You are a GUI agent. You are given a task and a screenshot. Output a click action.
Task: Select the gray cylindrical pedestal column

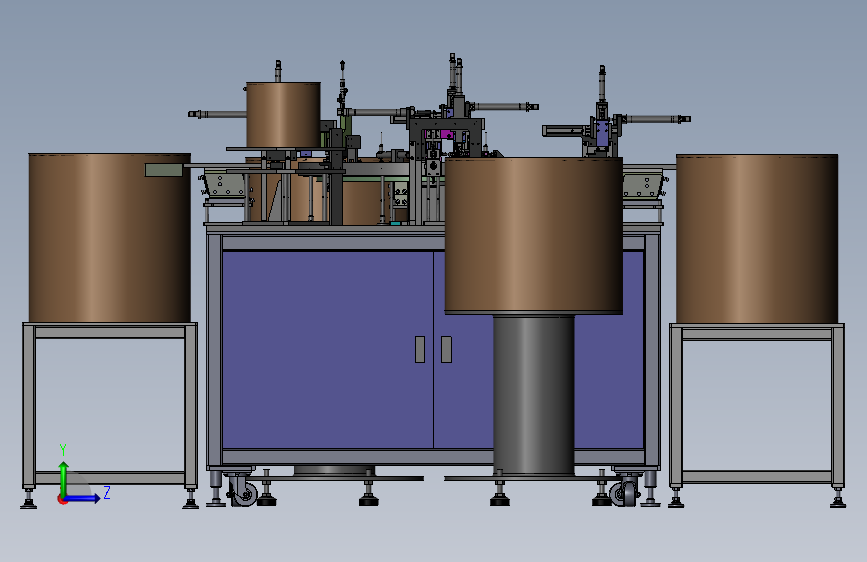534,394
